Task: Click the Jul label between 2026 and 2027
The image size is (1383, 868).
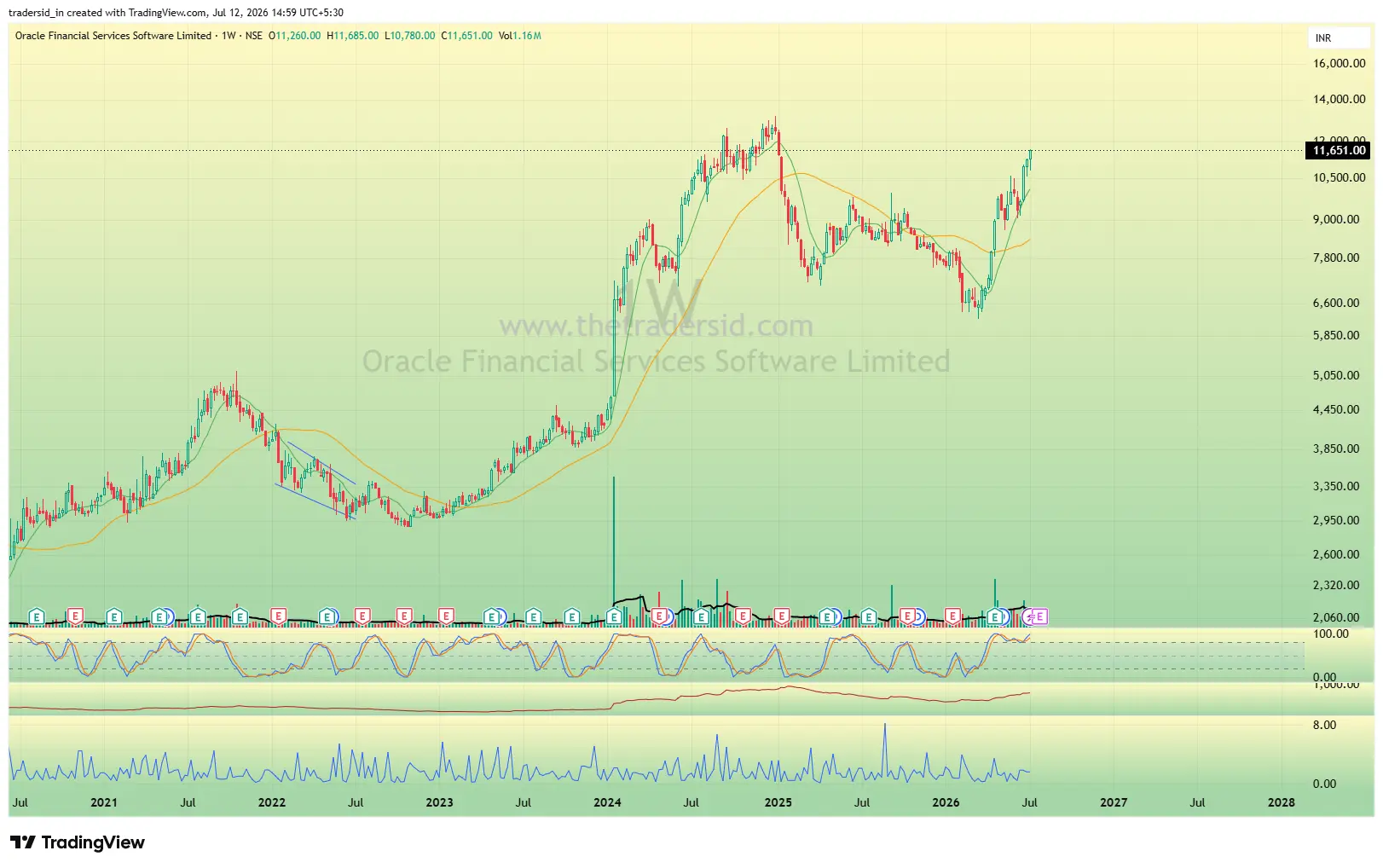Action: pyautogui.click(x=1030, y=802)
